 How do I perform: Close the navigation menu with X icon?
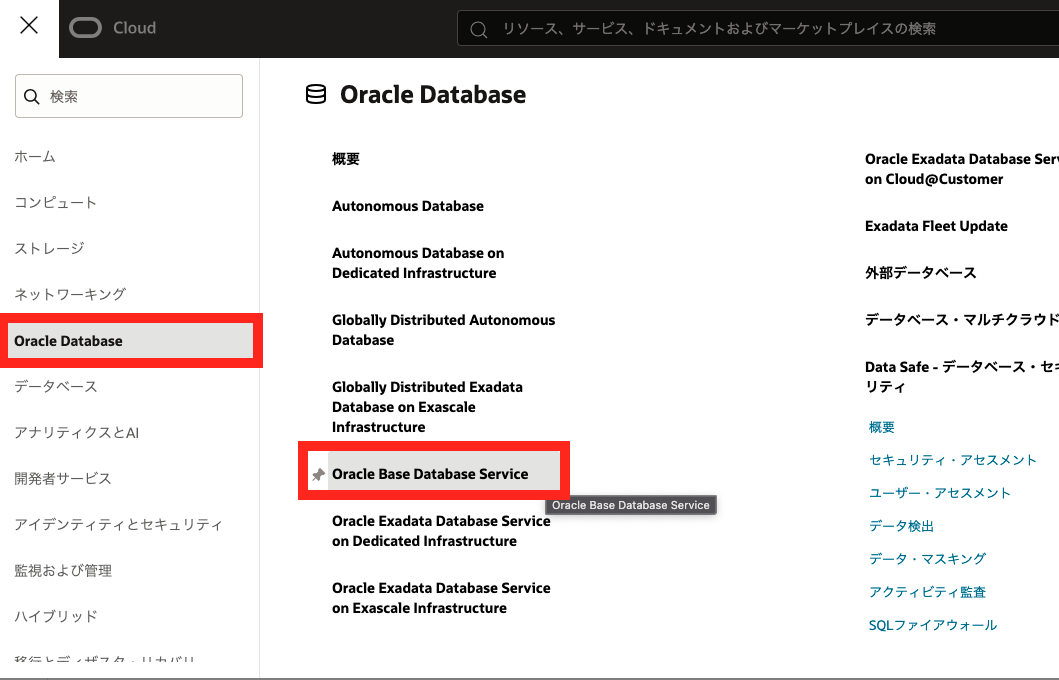[29, 26]
